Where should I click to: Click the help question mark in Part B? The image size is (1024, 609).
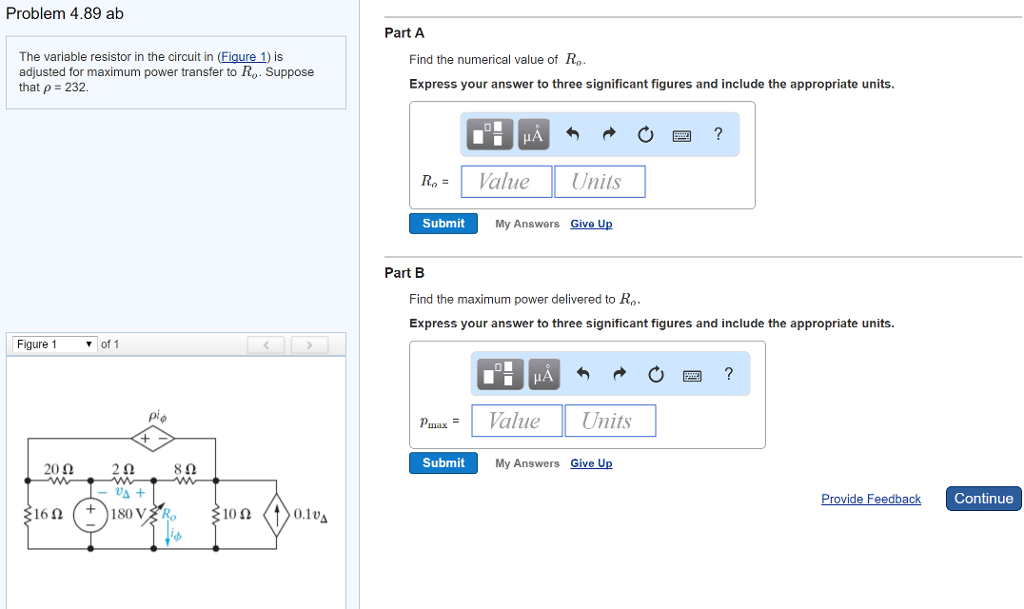(728, 374)
